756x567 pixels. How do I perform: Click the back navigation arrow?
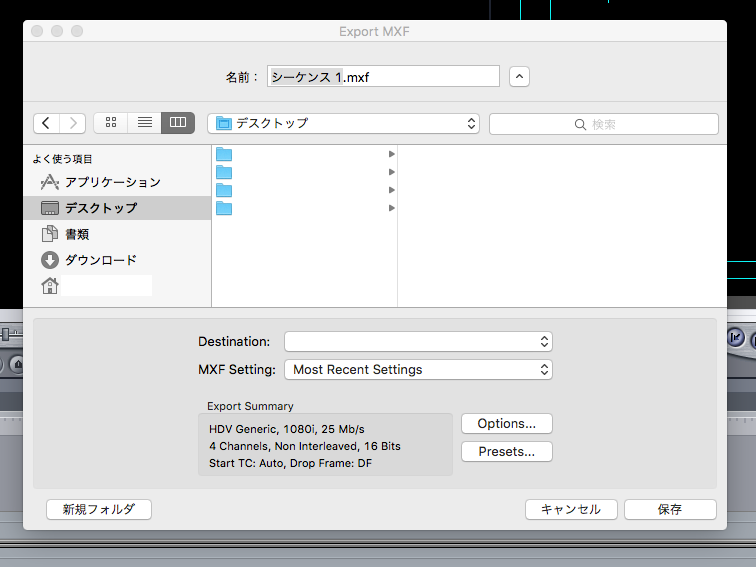(47, 123)
